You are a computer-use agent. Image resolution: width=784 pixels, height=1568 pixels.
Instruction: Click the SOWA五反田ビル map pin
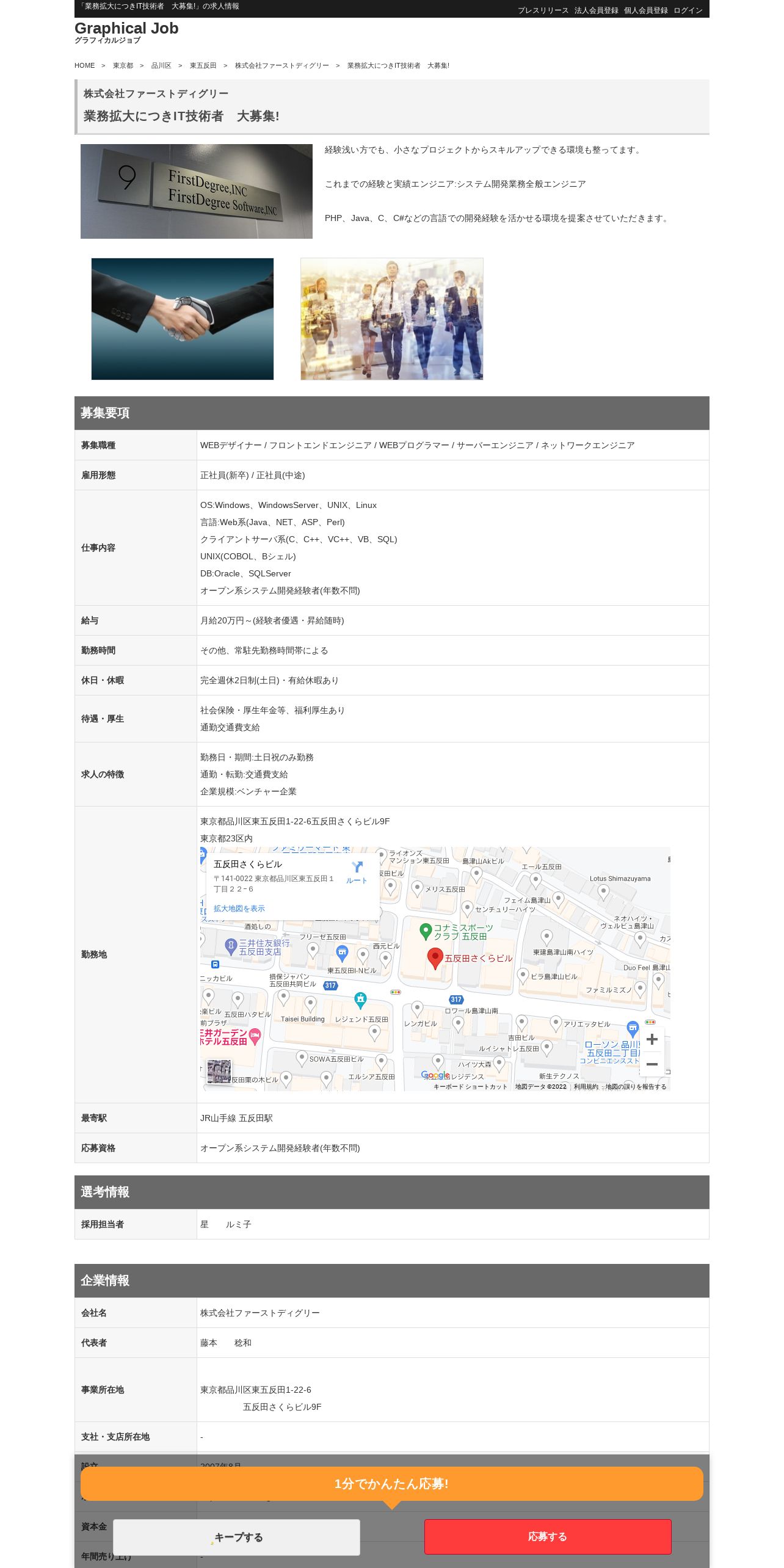(x=302, y=1058)
